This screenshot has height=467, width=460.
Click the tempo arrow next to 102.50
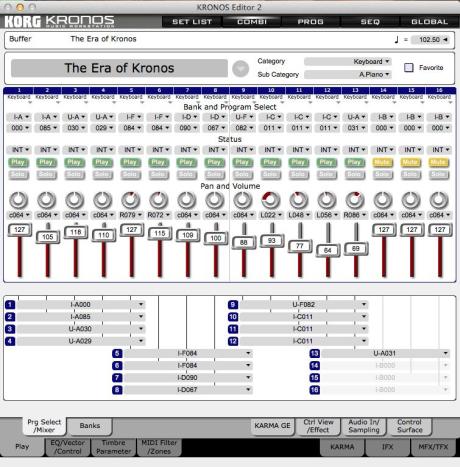[x=445, y=40]
